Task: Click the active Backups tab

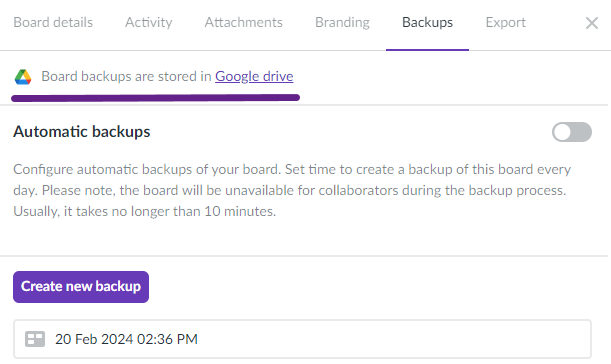Action: click(427, 23)
